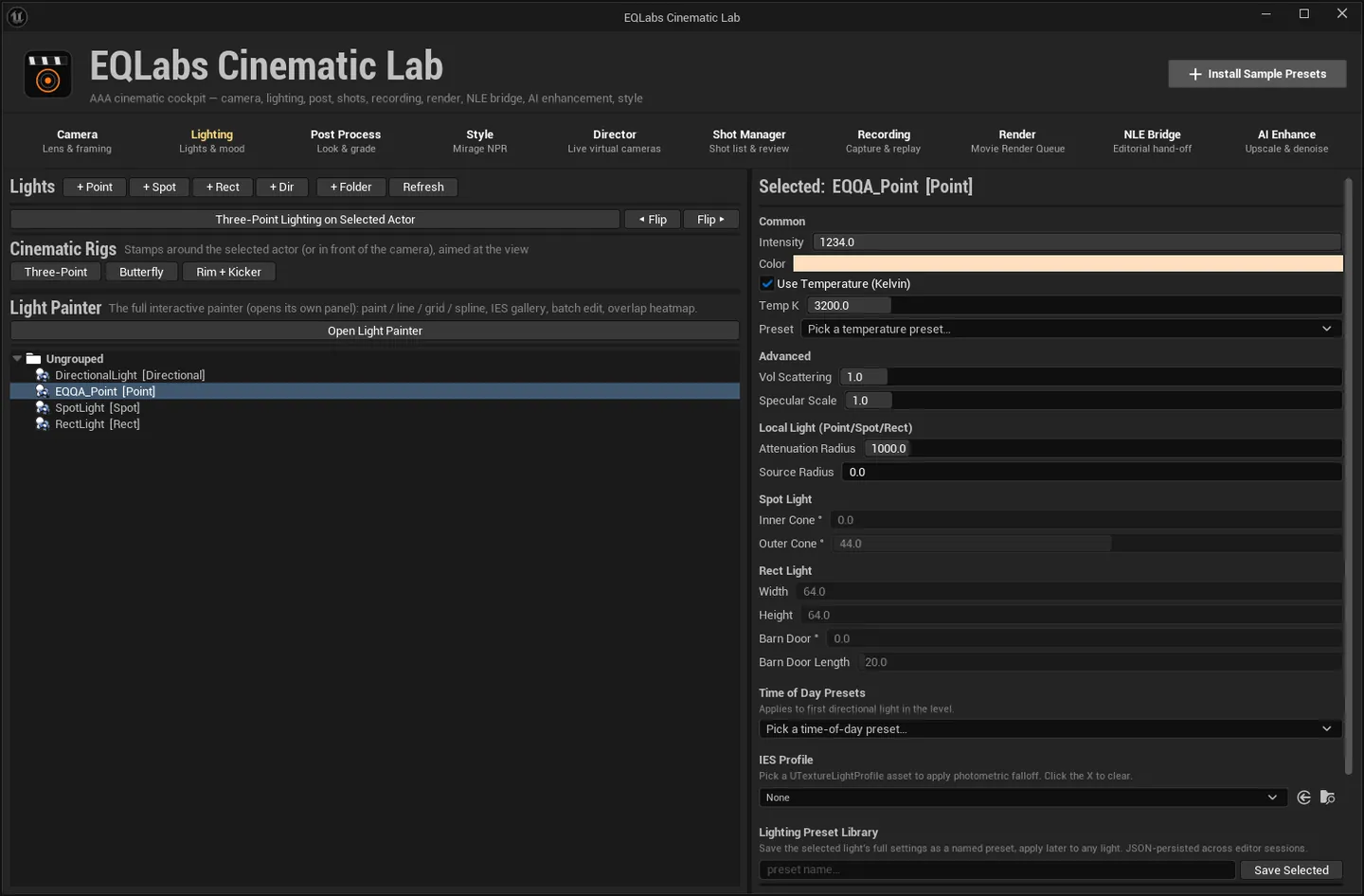Viewport: 1364px width, 896px height.
Task: Focus the preset name text field
Action: pyautogui.click(x=997, y=869)
